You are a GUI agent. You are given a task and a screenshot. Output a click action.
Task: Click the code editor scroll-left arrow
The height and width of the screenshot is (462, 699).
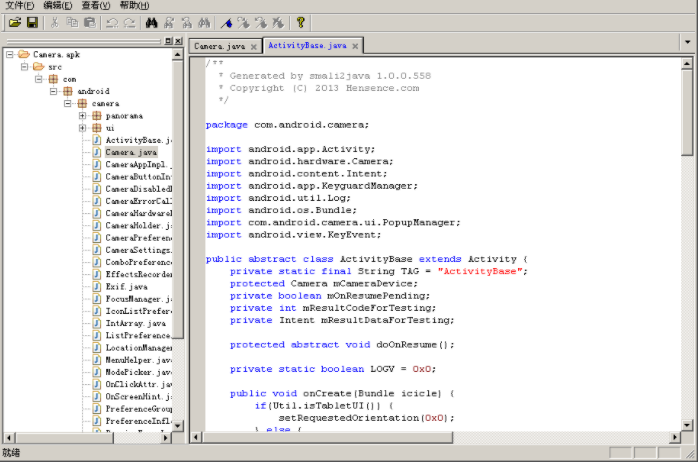click(x=196, y=437)
